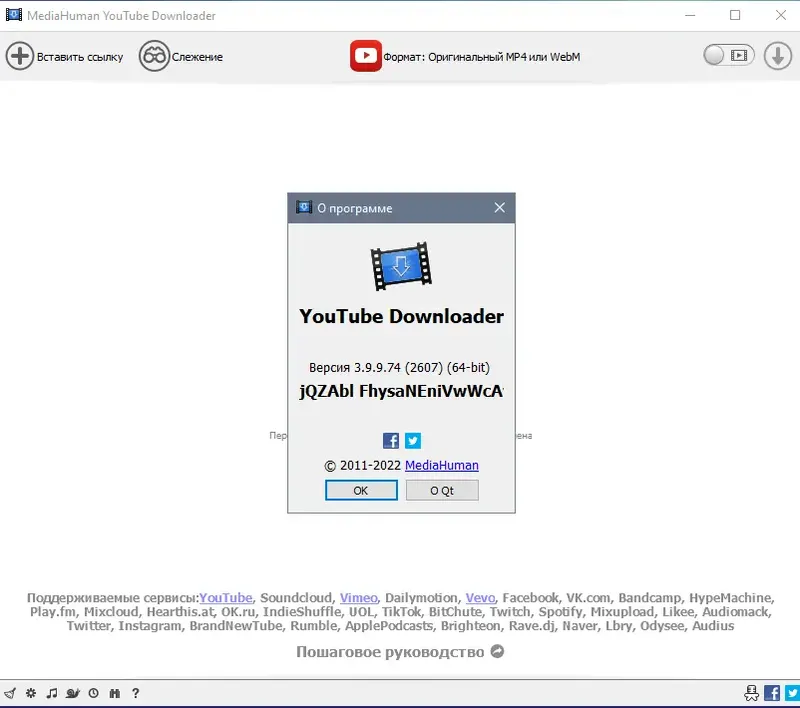The image size is (800, 708).
Task: Maximize the MediaHuman YouTube Downloader window
Action: tap(735, 15)
